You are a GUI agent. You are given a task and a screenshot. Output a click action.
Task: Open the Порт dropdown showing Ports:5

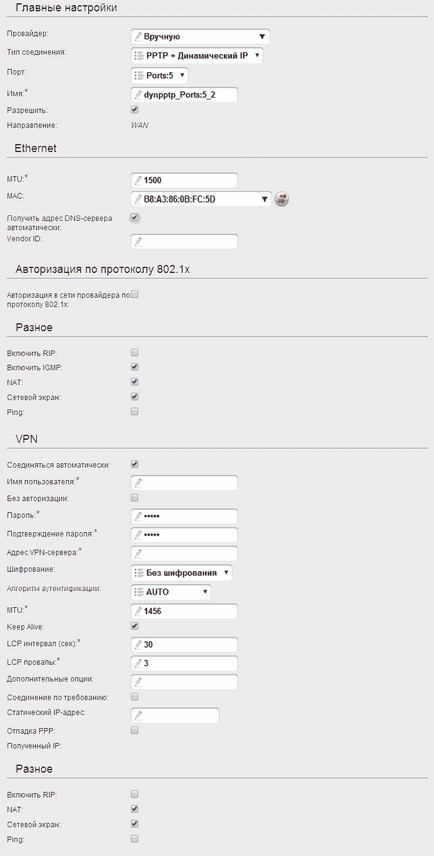coord(160,75)
